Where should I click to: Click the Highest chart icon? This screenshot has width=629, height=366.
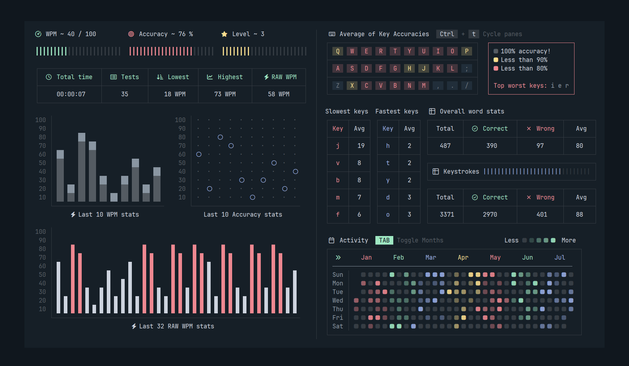click(210, 77)
